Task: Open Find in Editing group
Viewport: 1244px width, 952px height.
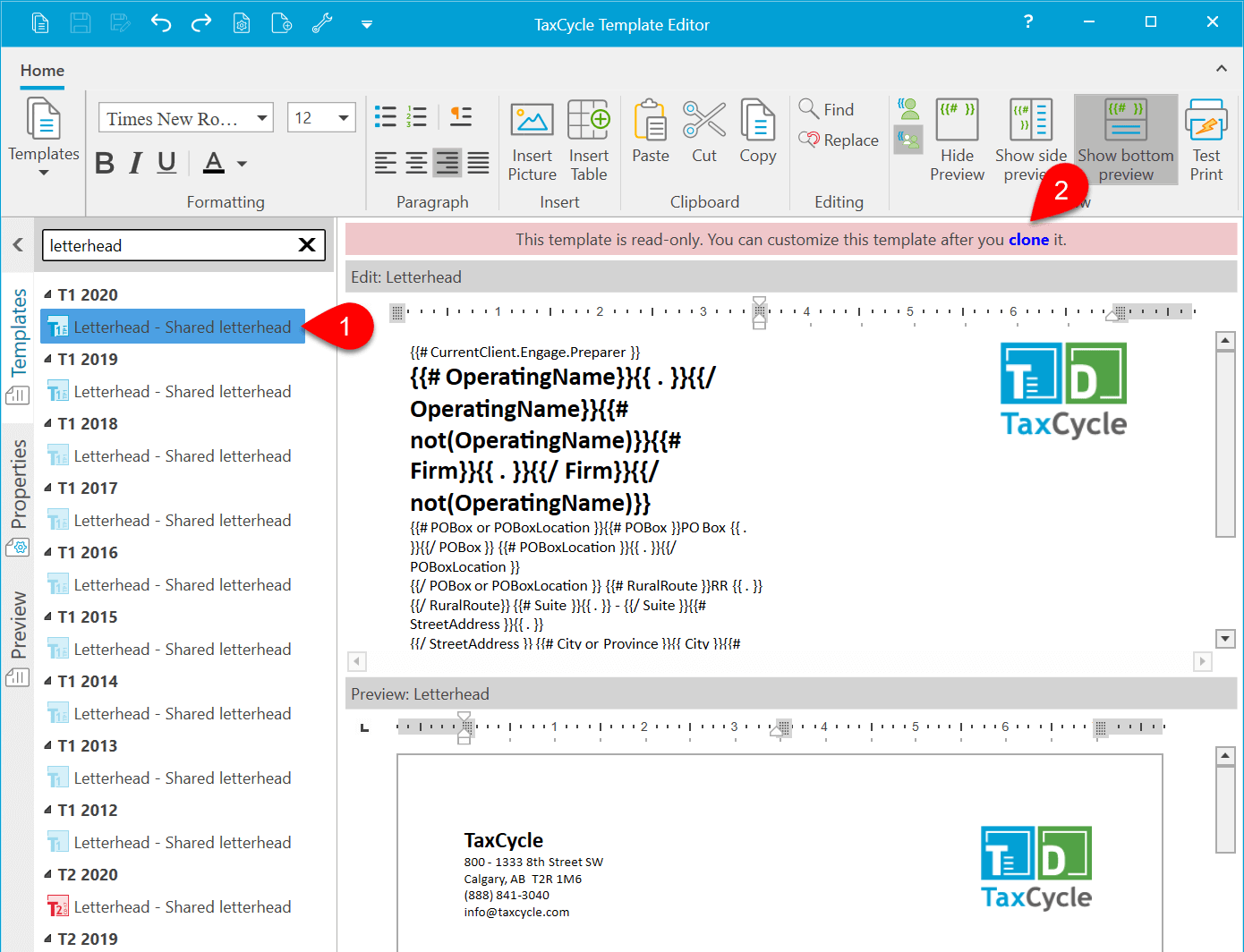Action: 826,109
